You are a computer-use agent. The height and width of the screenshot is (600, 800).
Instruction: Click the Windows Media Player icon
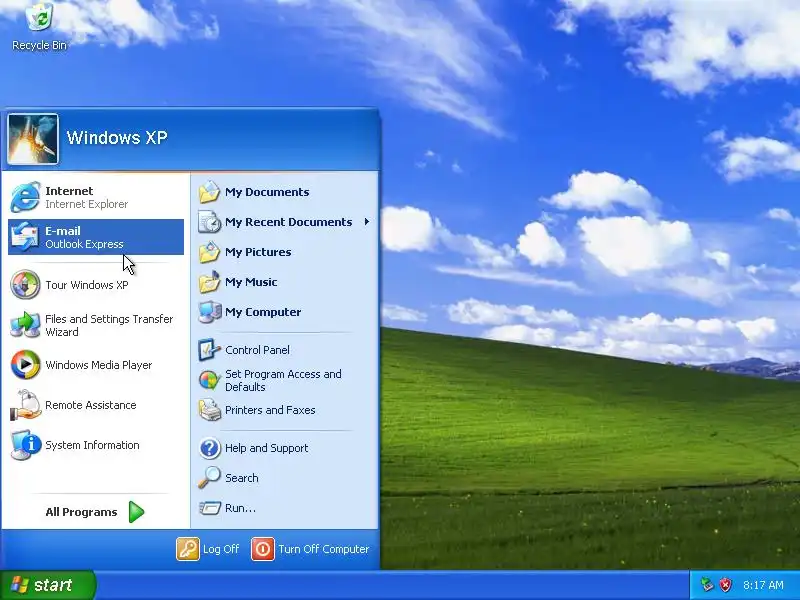coord(25,365)
